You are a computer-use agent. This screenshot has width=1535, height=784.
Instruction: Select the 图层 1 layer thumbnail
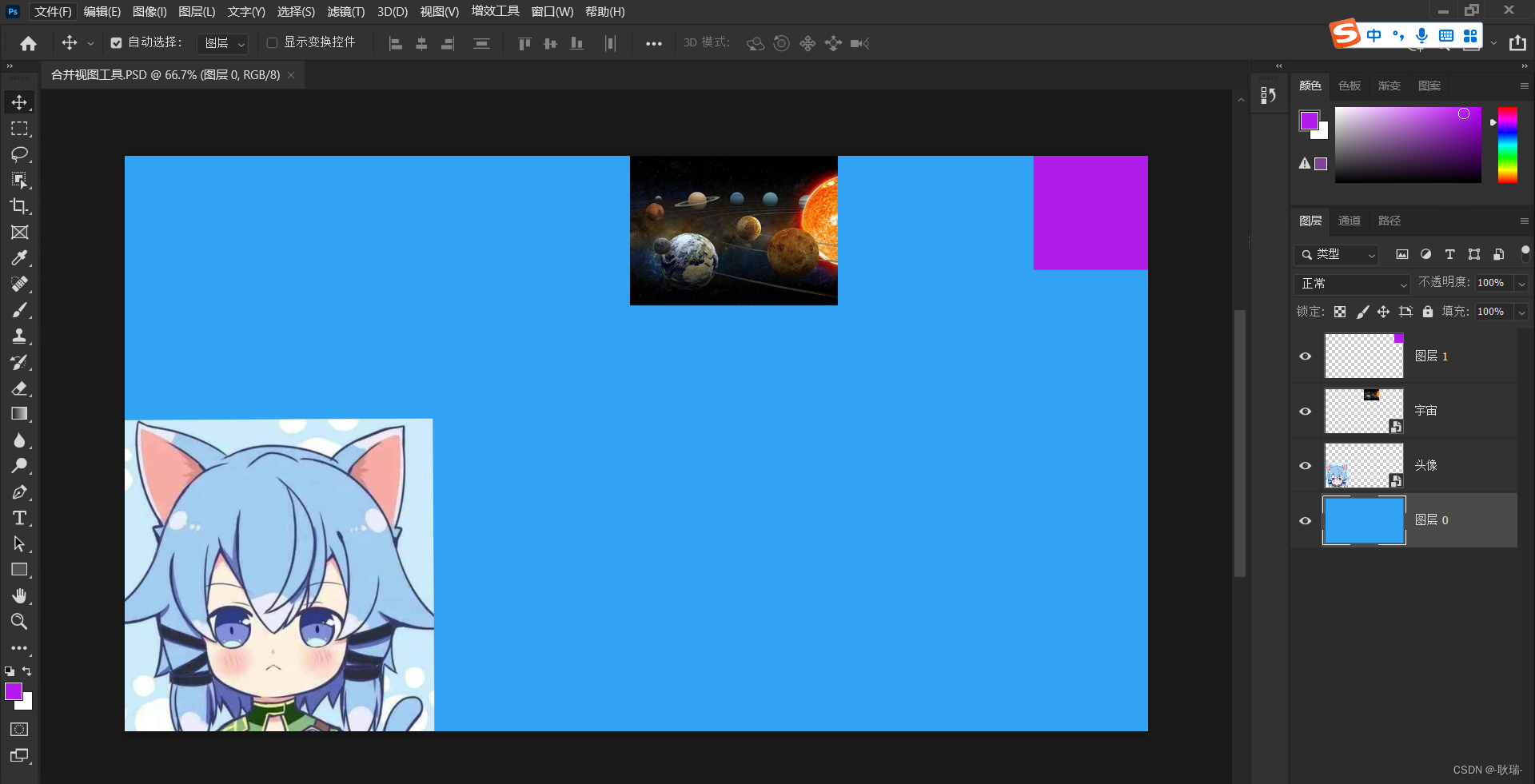pos(1364,356)
